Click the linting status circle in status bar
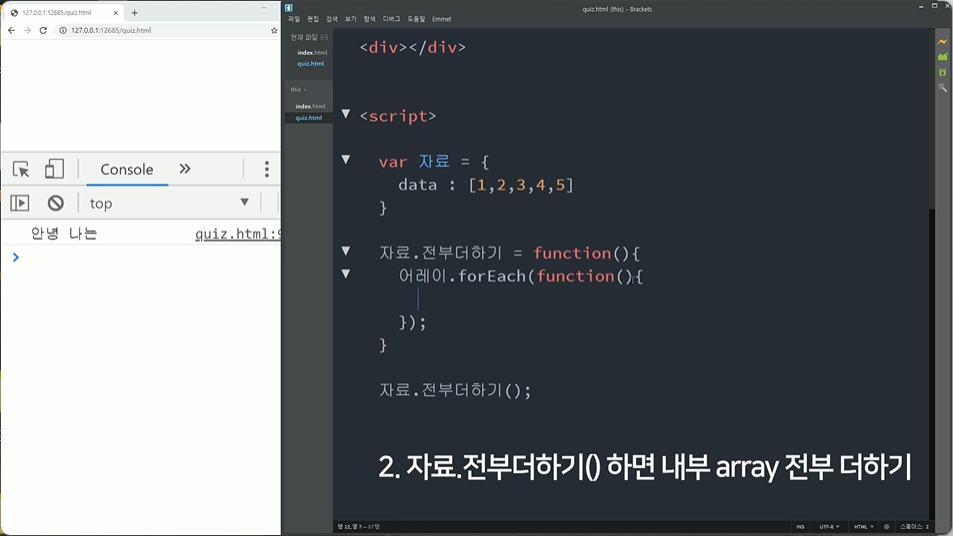The width and height of the screenshot is (953, 536). [886, 527]
